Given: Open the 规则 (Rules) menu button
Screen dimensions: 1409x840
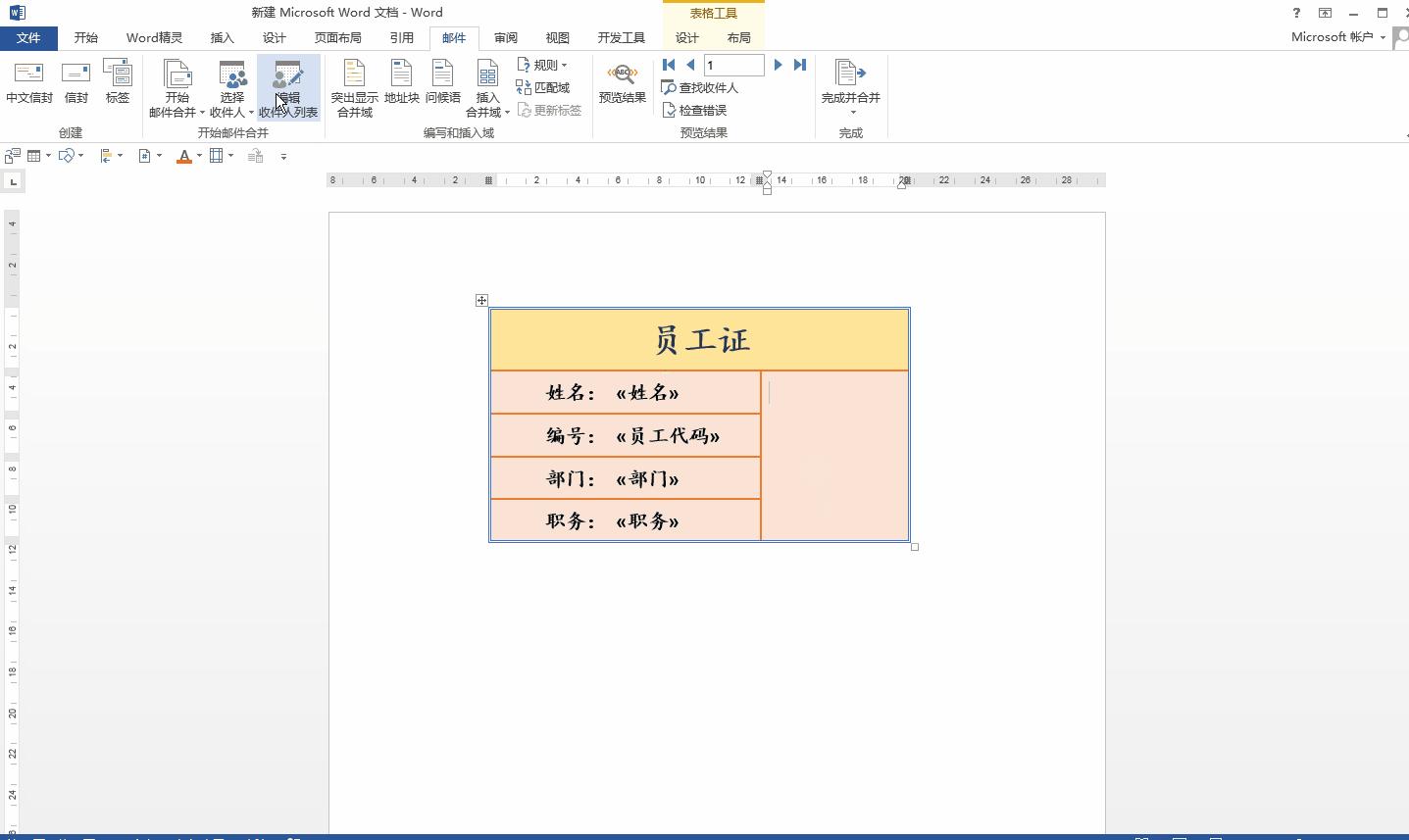Looking at the screenshot, I should [544, 64].
